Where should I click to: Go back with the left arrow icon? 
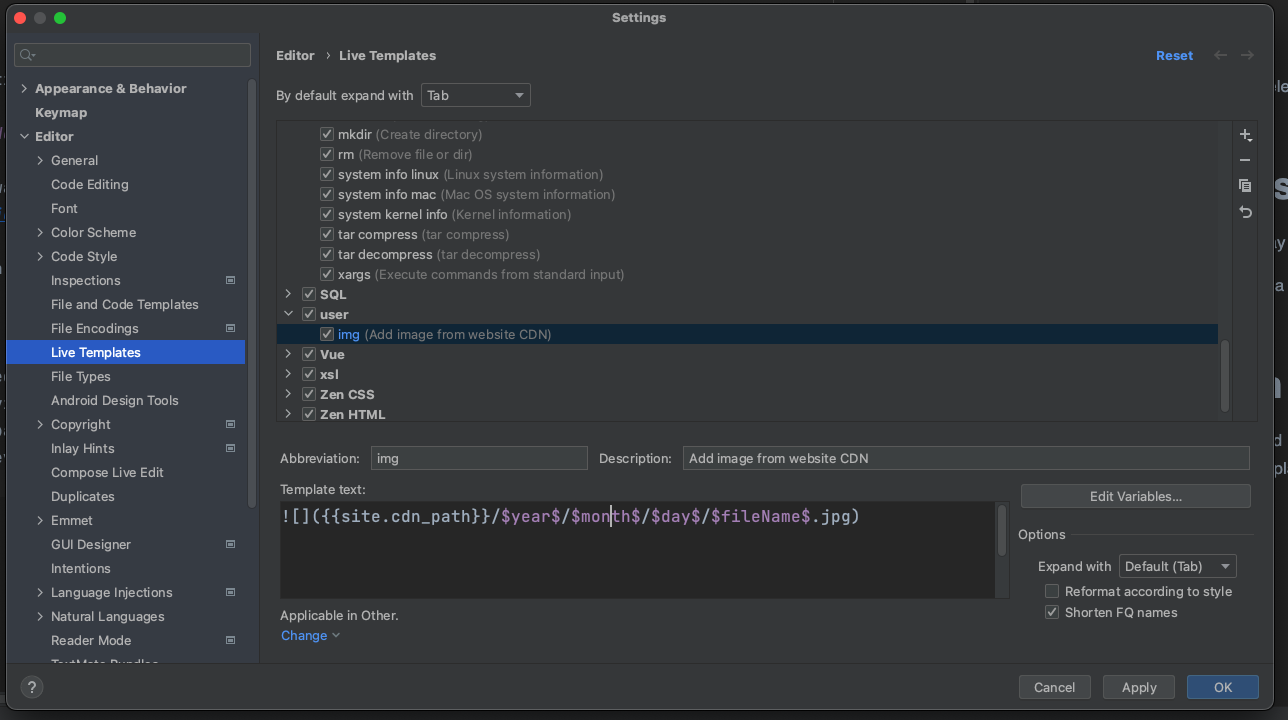pos(1220,56)
